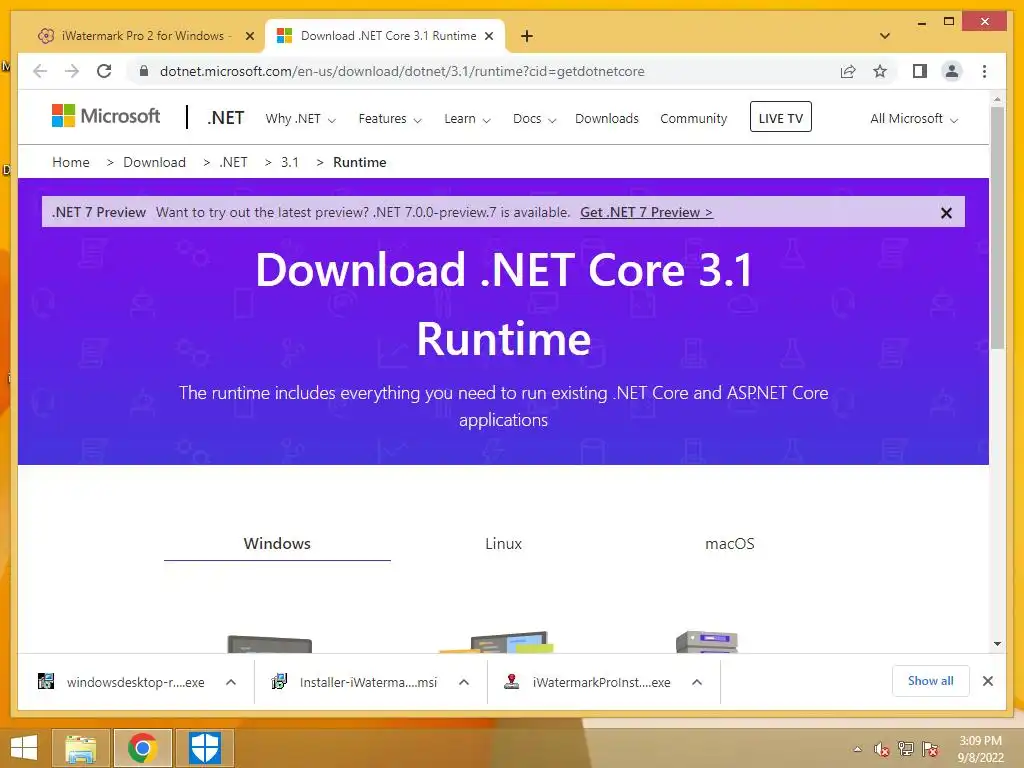Open the shield app on the taskbar
Image resolution: width=1024 pixels, height=768 pixels.
click(x=205, y=748)
